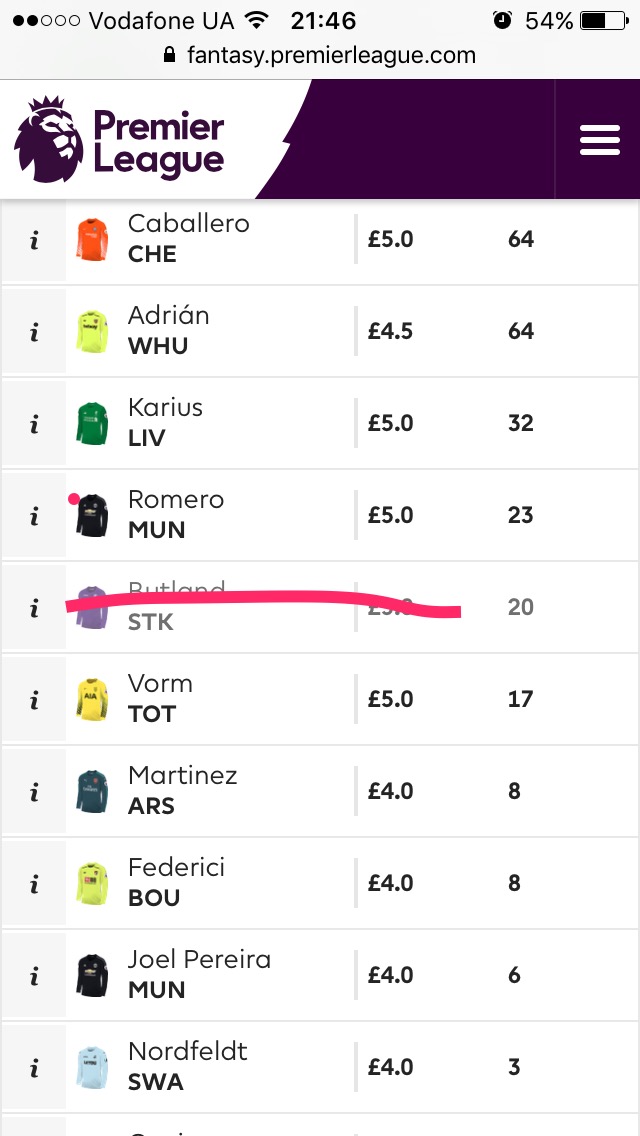Screen dimensions: 640x1136
Task: Click info icon for Vorm
Action: coord(34,700)
